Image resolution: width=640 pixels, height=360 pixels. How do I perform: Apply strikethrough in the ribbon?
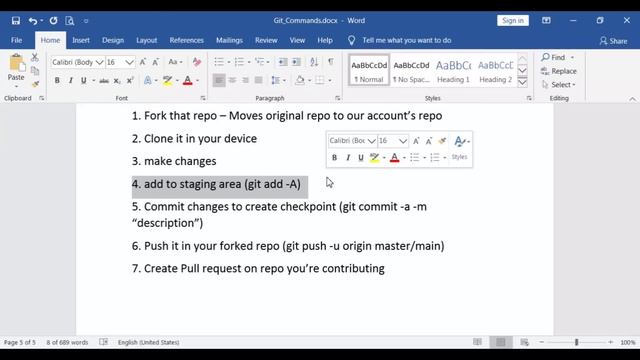pyautogui.click(x=104, y=81)
